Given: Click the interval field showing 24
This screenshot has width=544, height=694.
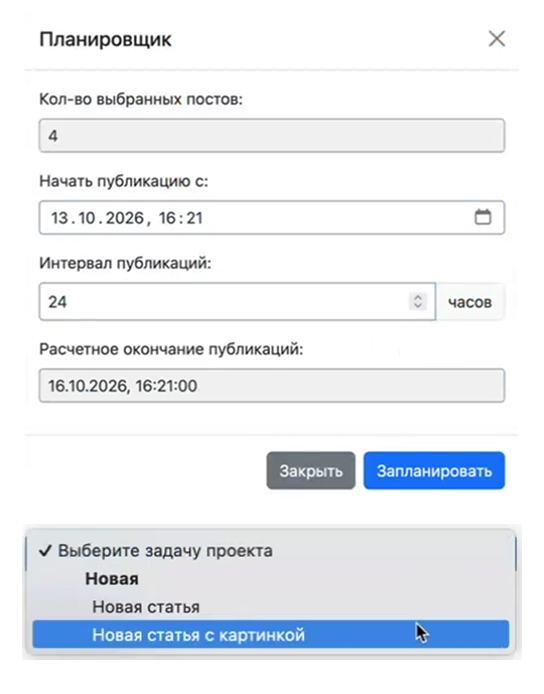Looking at the screenshot, I should pyautogui.click(x=237, y=302).
